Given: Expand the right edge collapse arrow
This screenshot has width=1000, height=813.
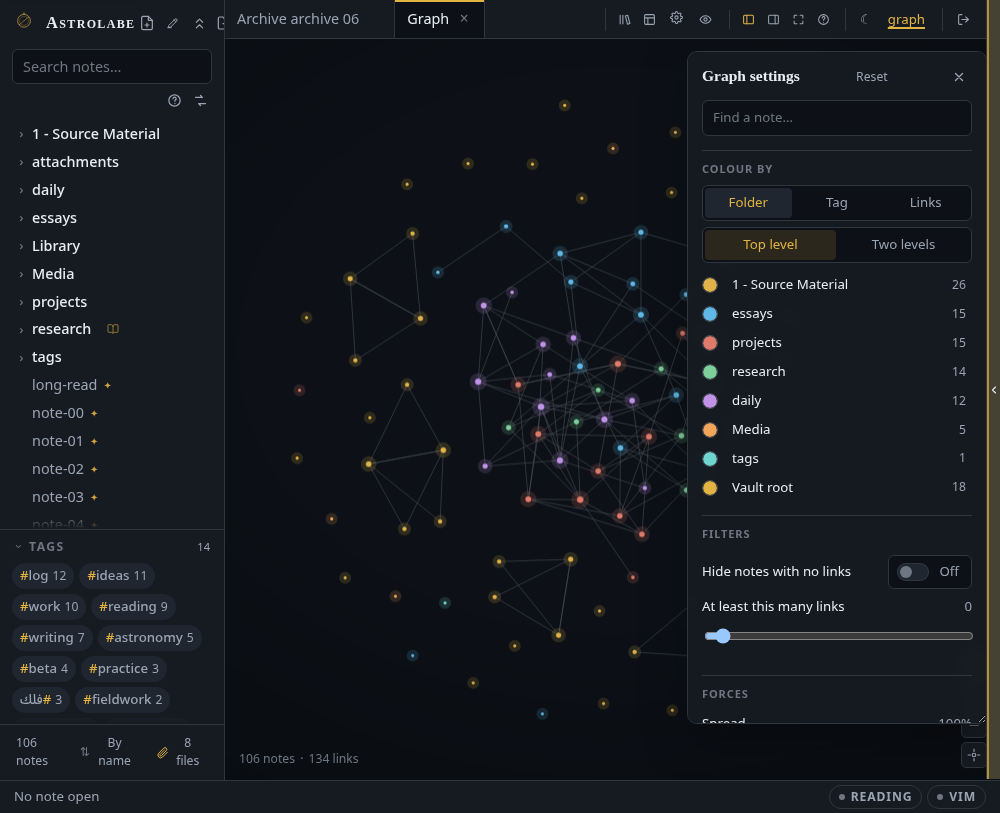Looking at the screenshot, I should coord(994,390).
